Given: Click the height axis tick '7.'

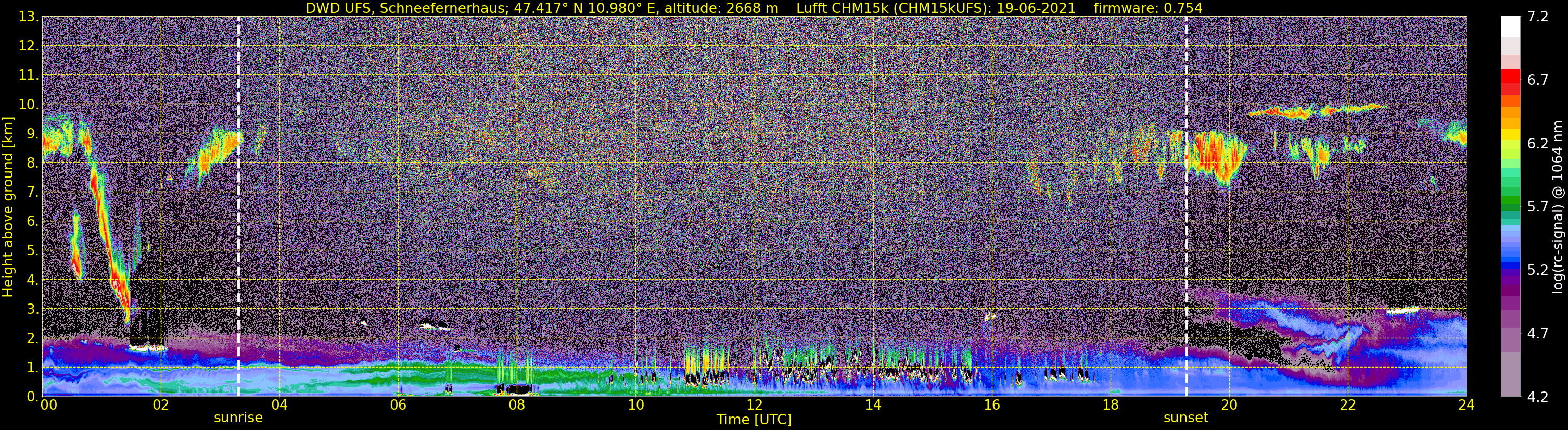Looking at the screenshot, I should click(33, 193).
